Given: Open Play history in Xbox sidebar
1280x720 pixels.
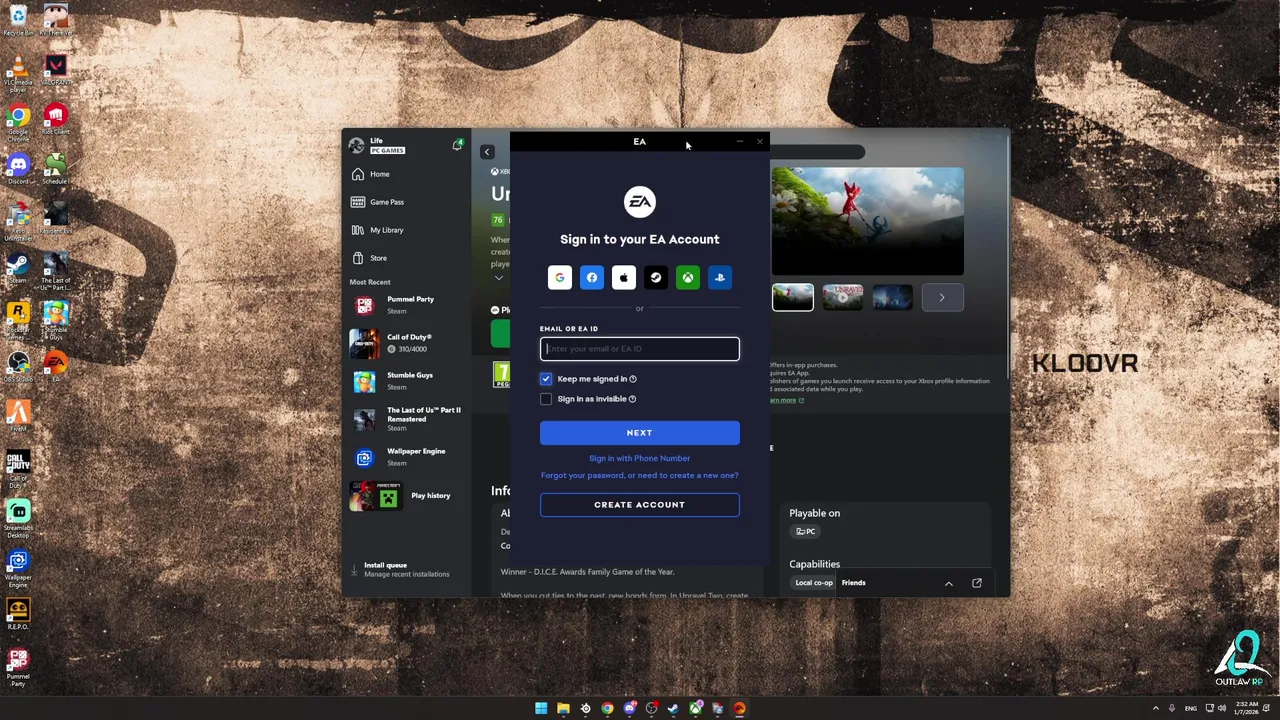Looking at the screenshot, I should (408, 495).
